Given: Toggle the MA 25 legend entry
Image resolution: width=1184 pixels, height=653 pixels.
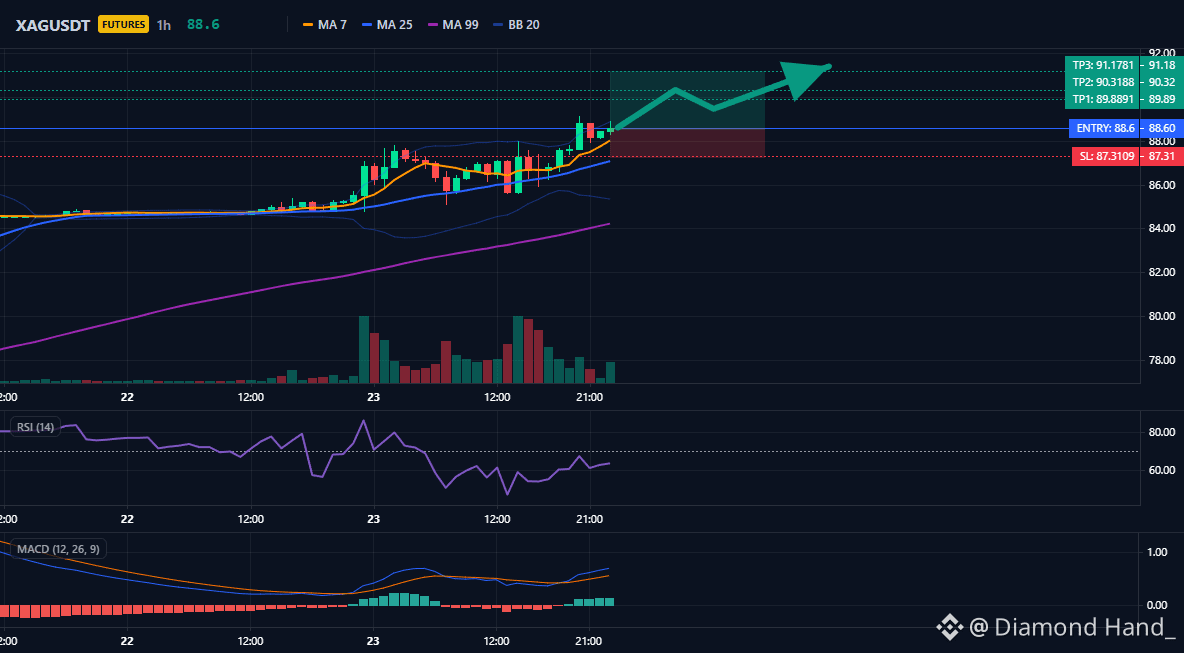Looking at the screenshot, I should click(387, 25).
